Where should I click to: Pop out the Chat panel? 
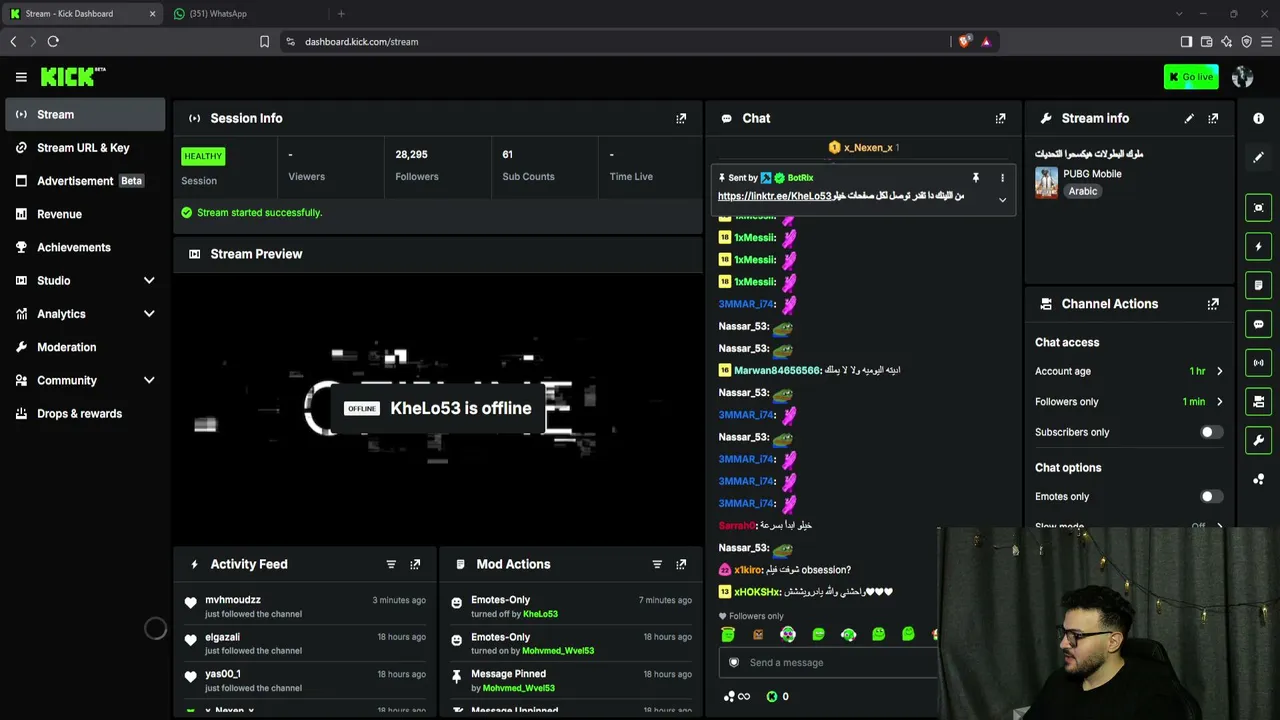(x=1000, y=118)
